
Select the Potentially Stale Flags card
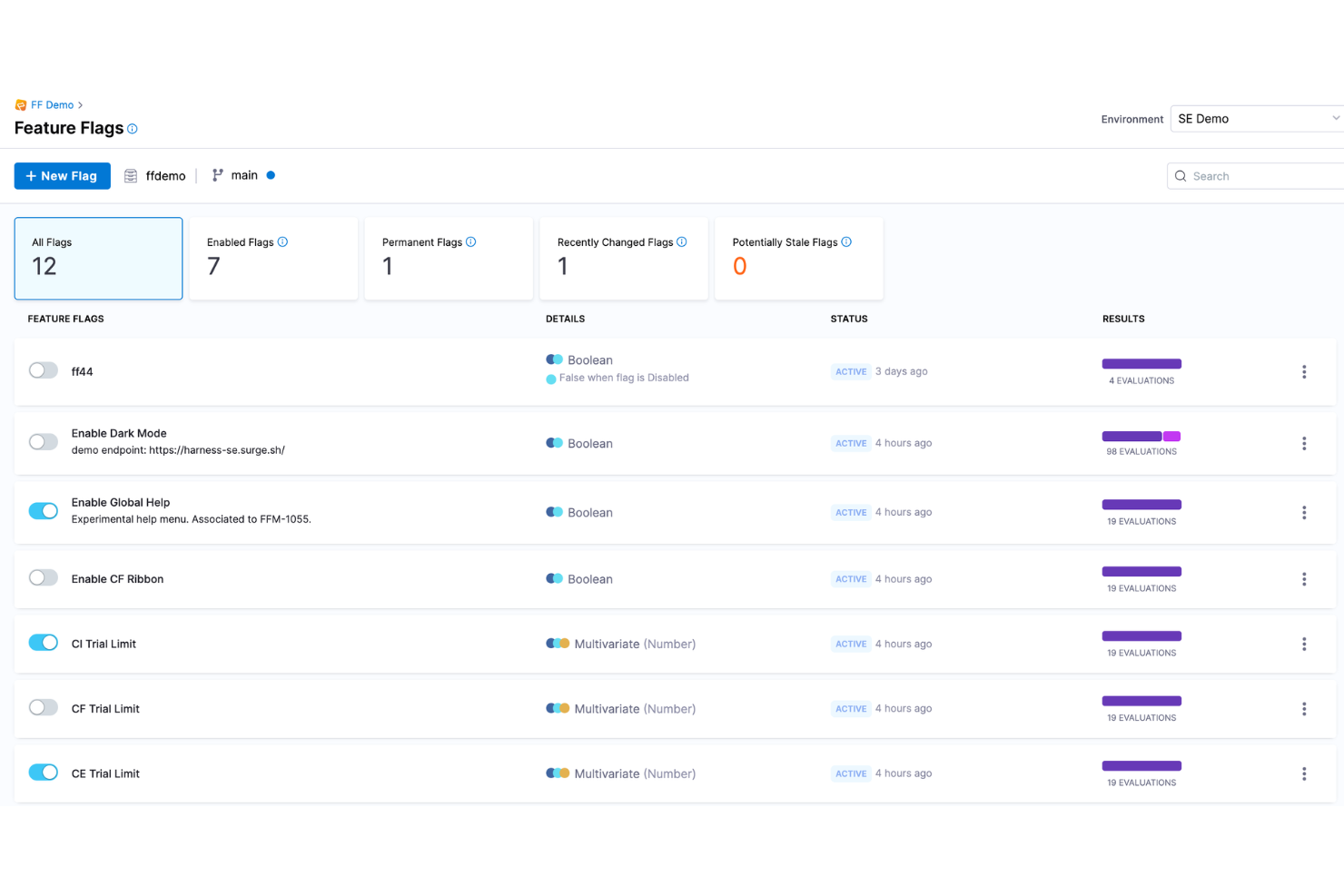pyautogui.click(x=799, y=259)
